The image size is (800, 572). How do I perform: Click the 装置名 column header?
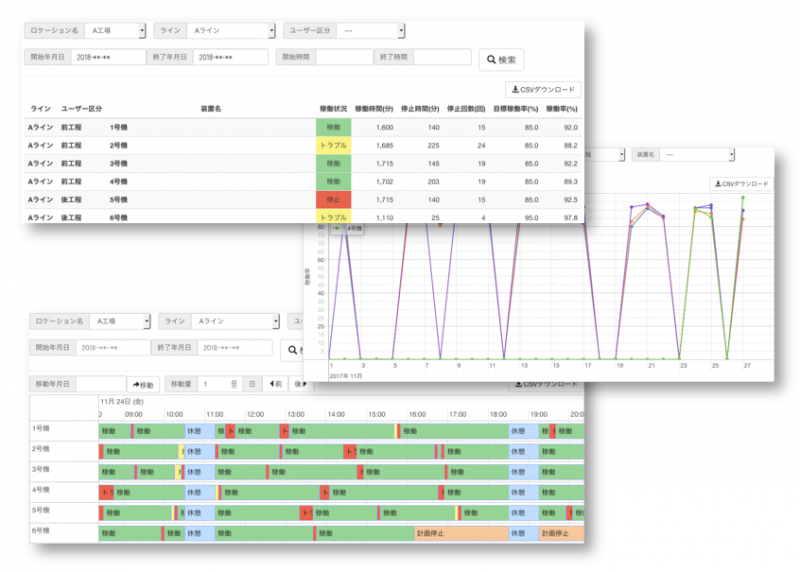[x=211, y=109]
